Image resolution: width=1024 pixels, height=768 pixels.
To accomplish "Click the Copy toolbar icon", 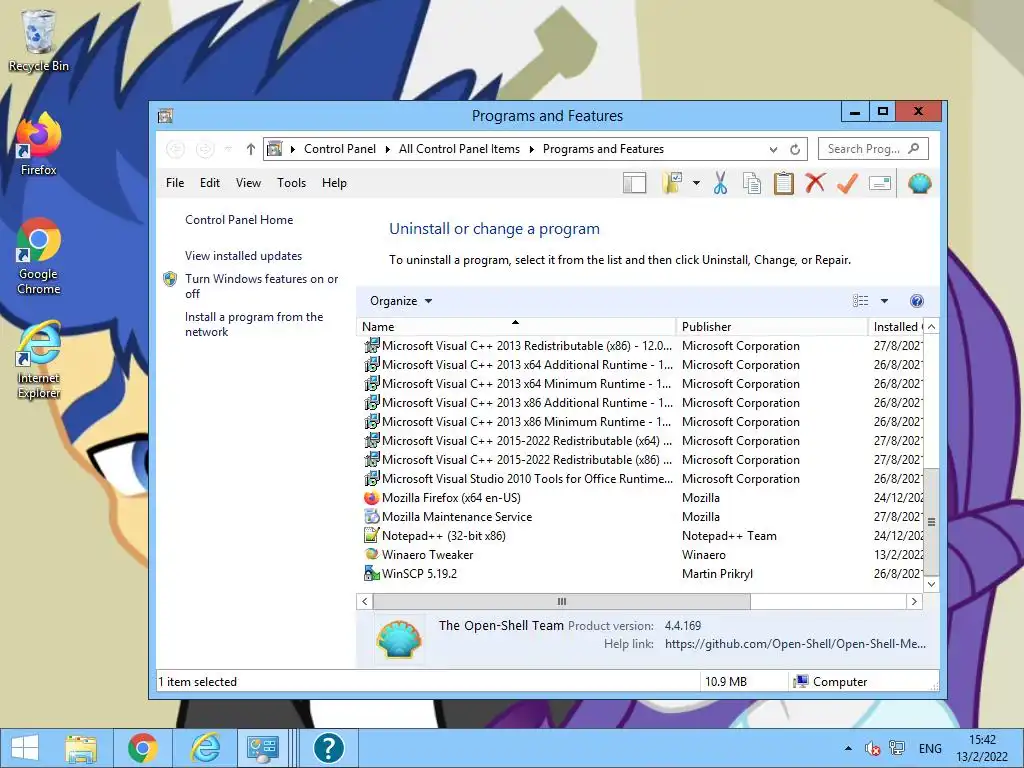I will click(x=752, y=184).
